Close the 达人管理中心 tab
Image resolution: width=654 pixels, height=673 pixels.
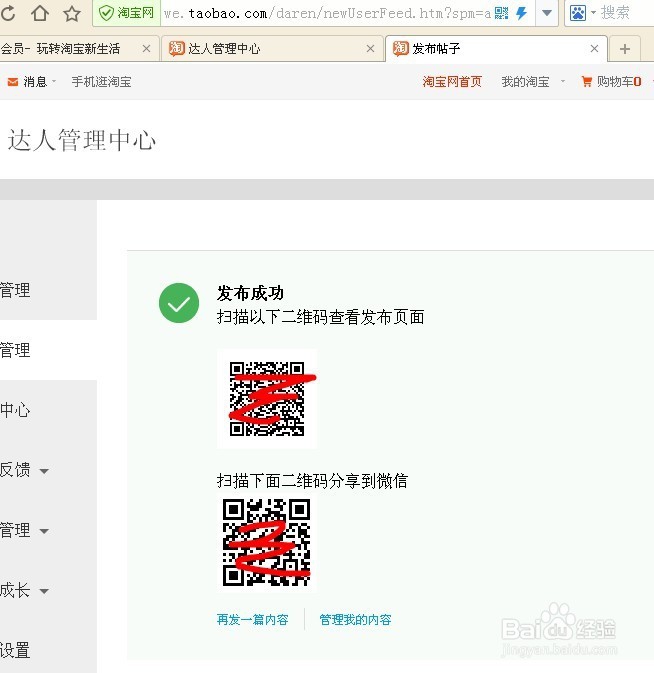click(370, 49)
